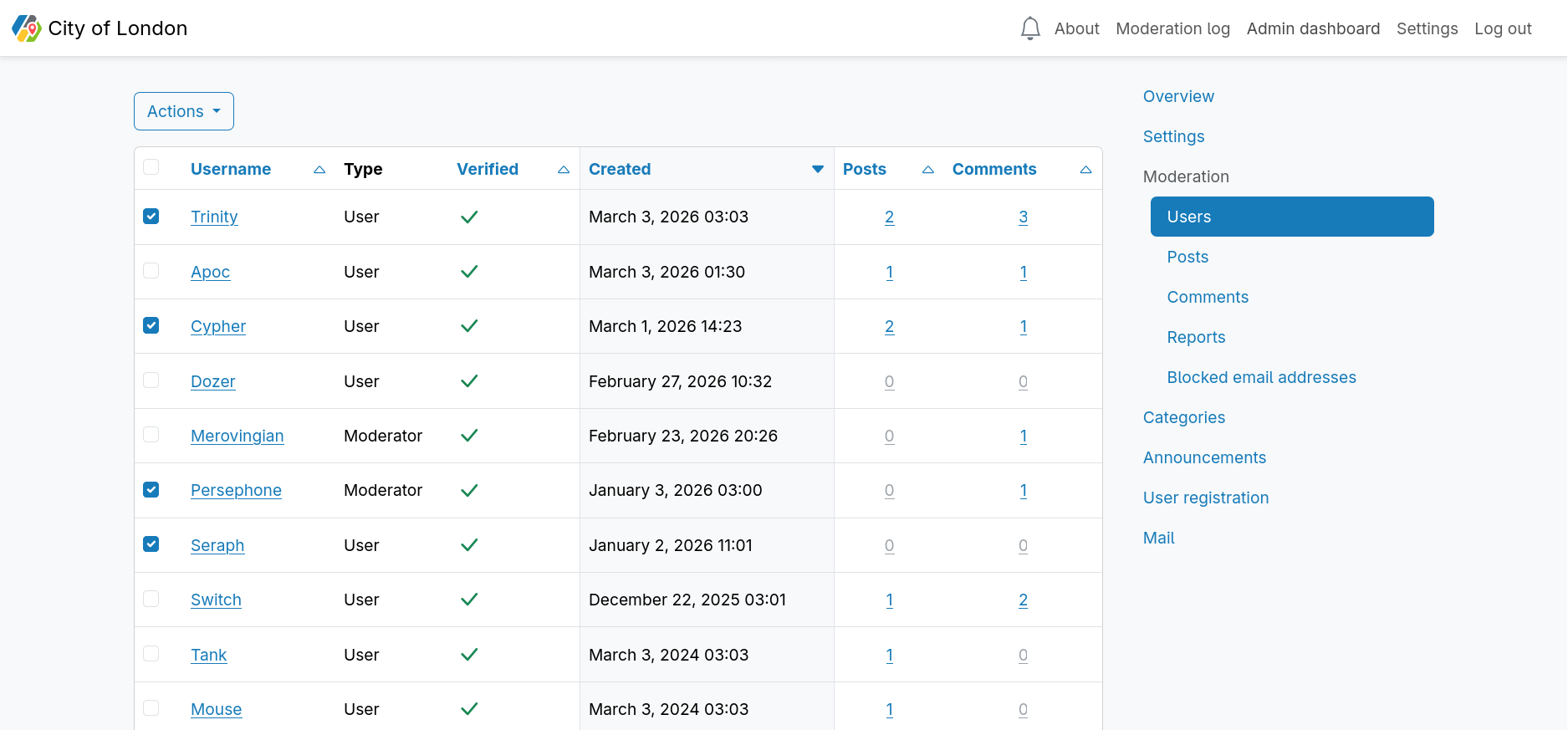Open the Reports moderation section
This screenshot has width=1568, height=730.
point(1196,337)
